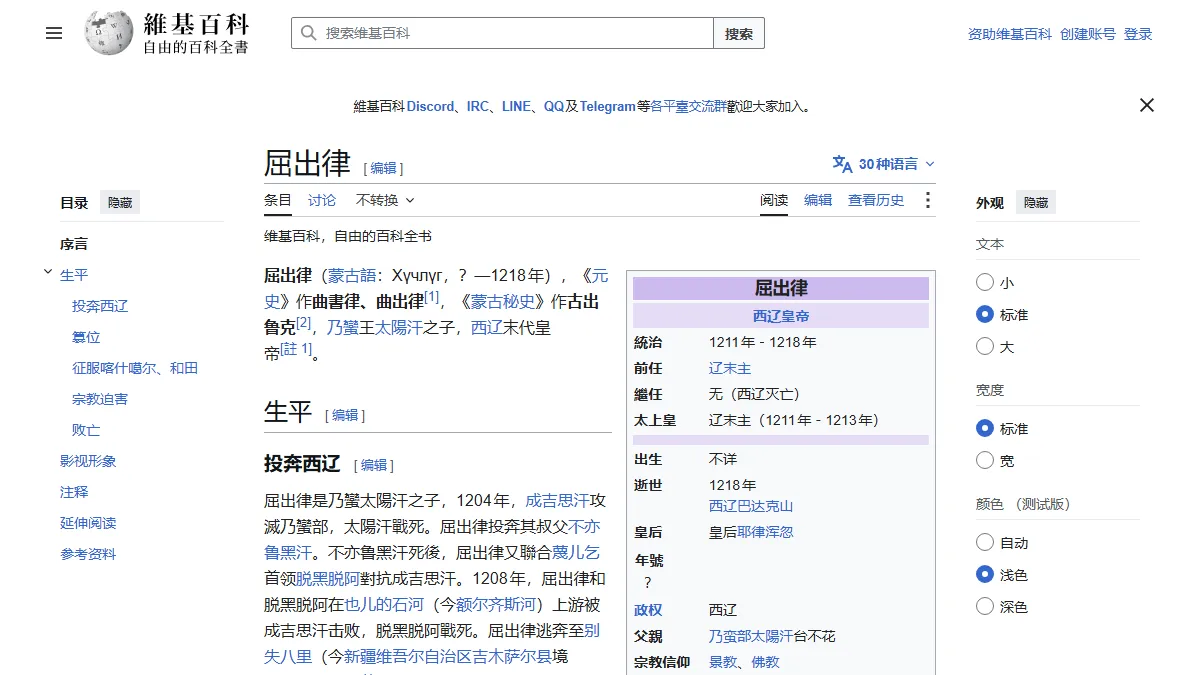The width and height of the screenshot is (1200, 675).
Task: Open the Telegram link in banner
Action: click(608, 106)
